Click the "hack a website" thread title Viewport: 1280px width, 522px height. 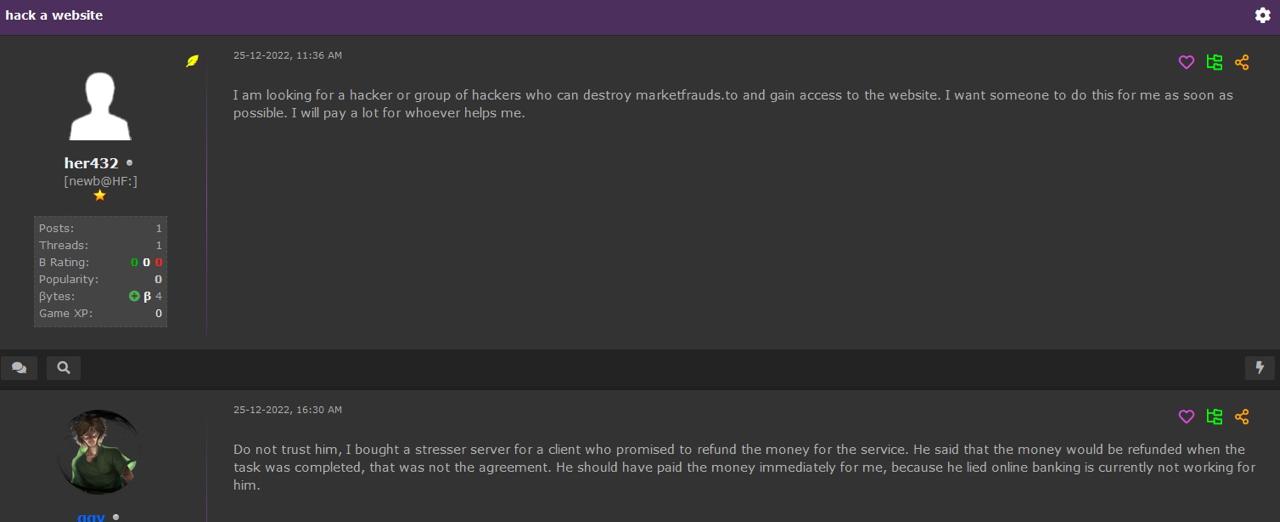point(54,15)
